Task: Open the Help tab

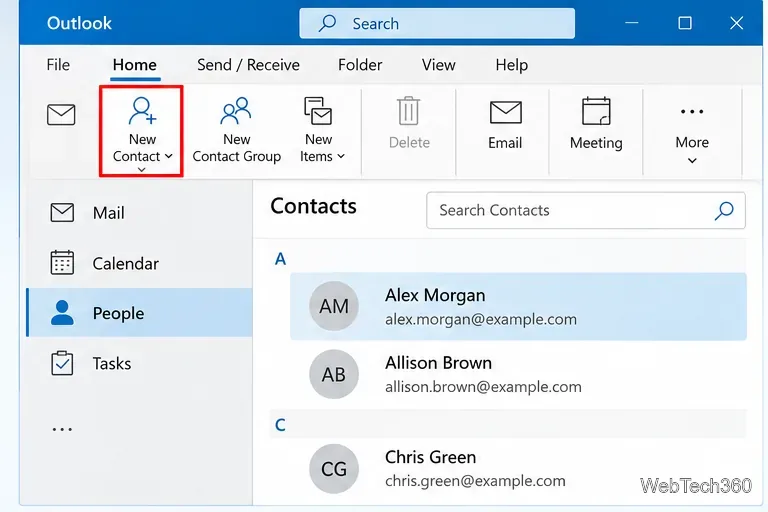Action: click(511, 65)
